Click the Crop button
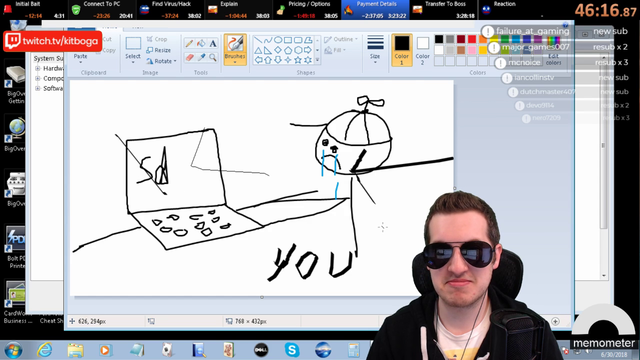640x360 pixels. (x=157, y=39)
